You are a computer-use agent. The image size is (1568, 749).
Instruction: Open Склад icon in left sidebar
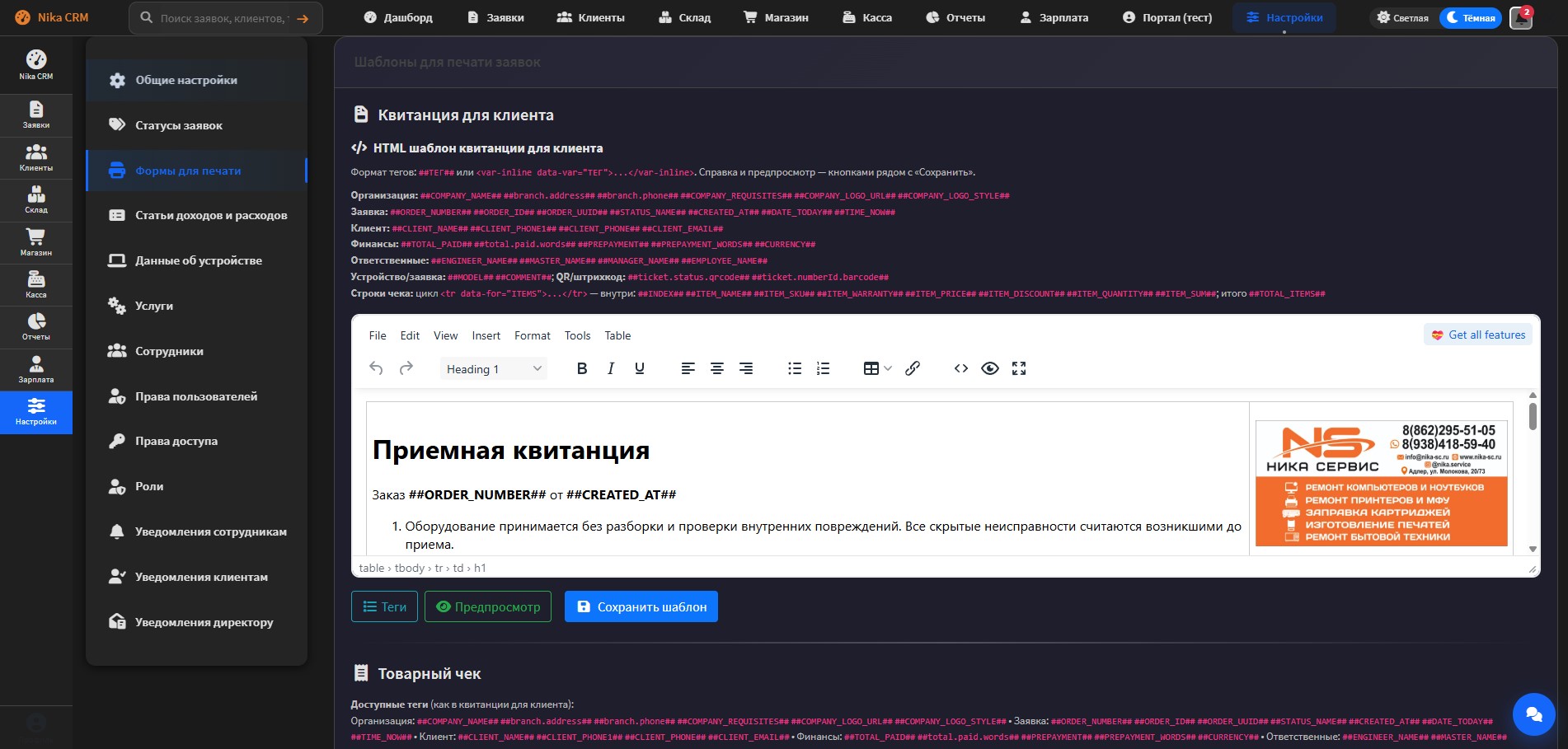[36, 199]
